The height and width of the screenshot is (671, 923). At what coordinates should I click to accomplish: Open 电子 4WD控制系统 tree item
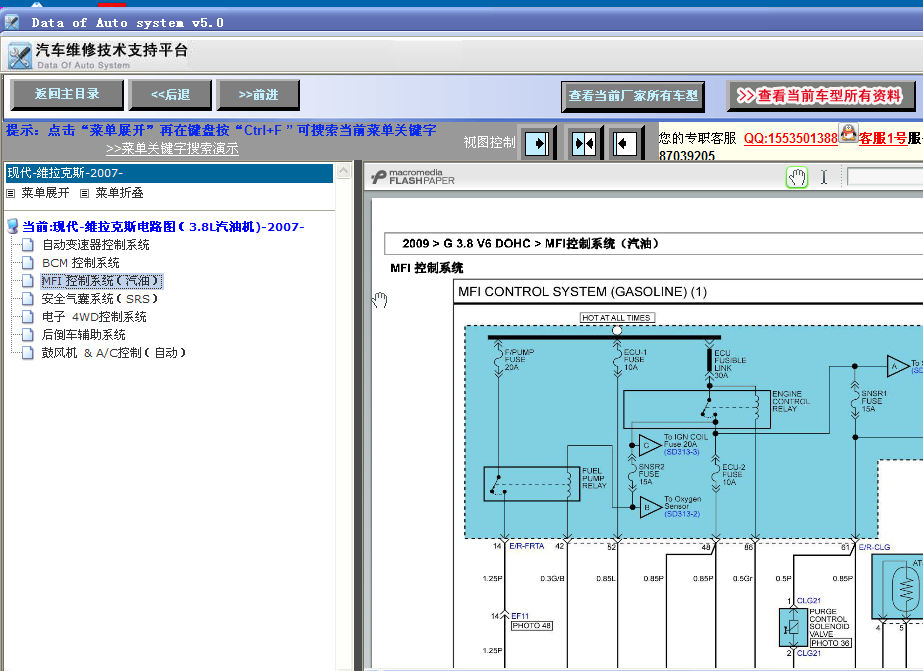(94, 317)
